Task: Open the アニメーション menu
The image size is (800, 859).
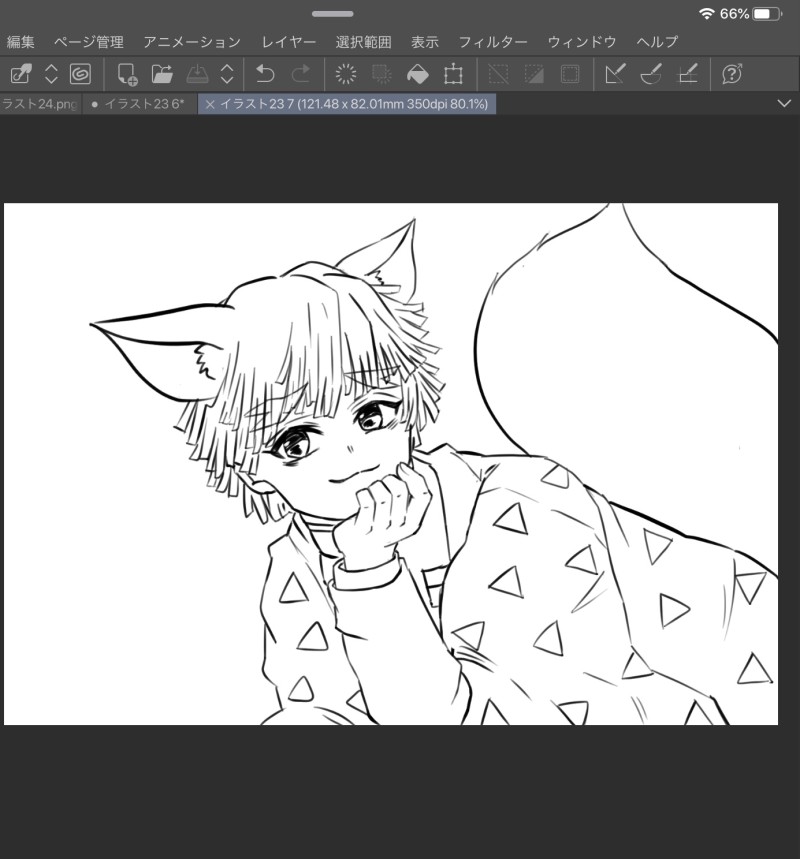Action: 192,42
